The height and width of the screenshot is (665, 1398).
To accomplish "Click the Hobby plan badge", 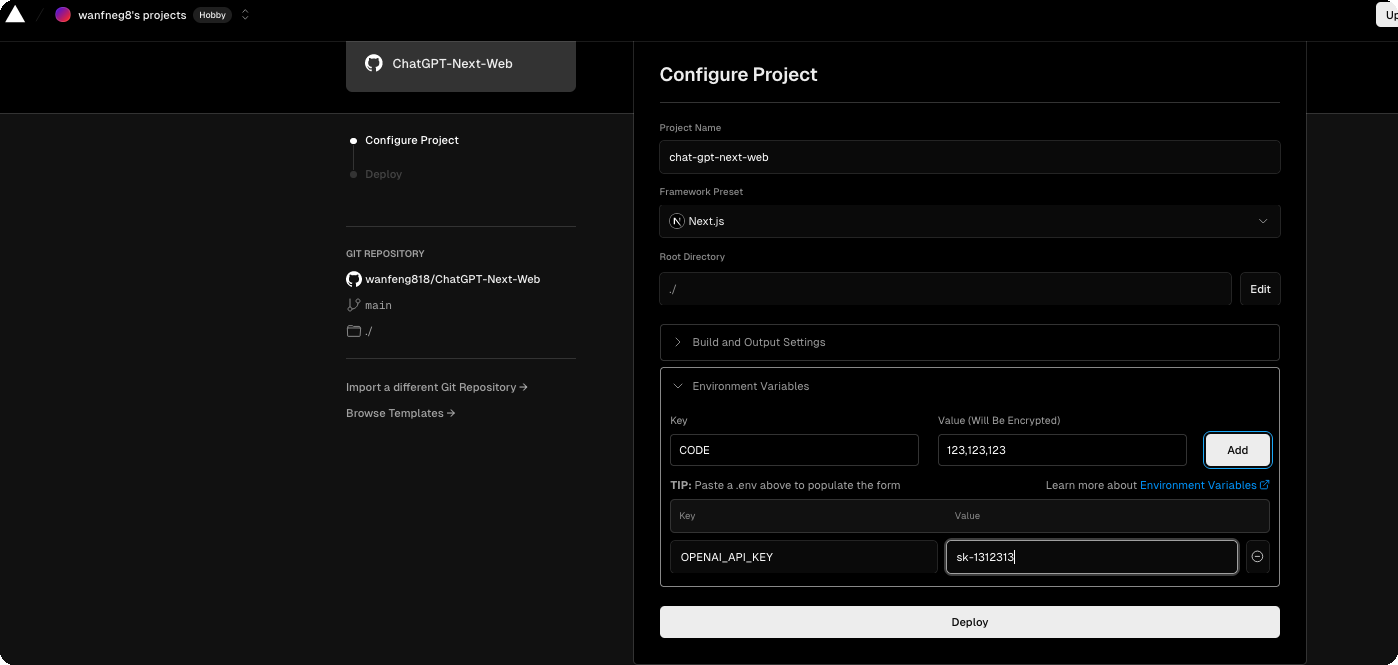I will (x=212, y=15).
